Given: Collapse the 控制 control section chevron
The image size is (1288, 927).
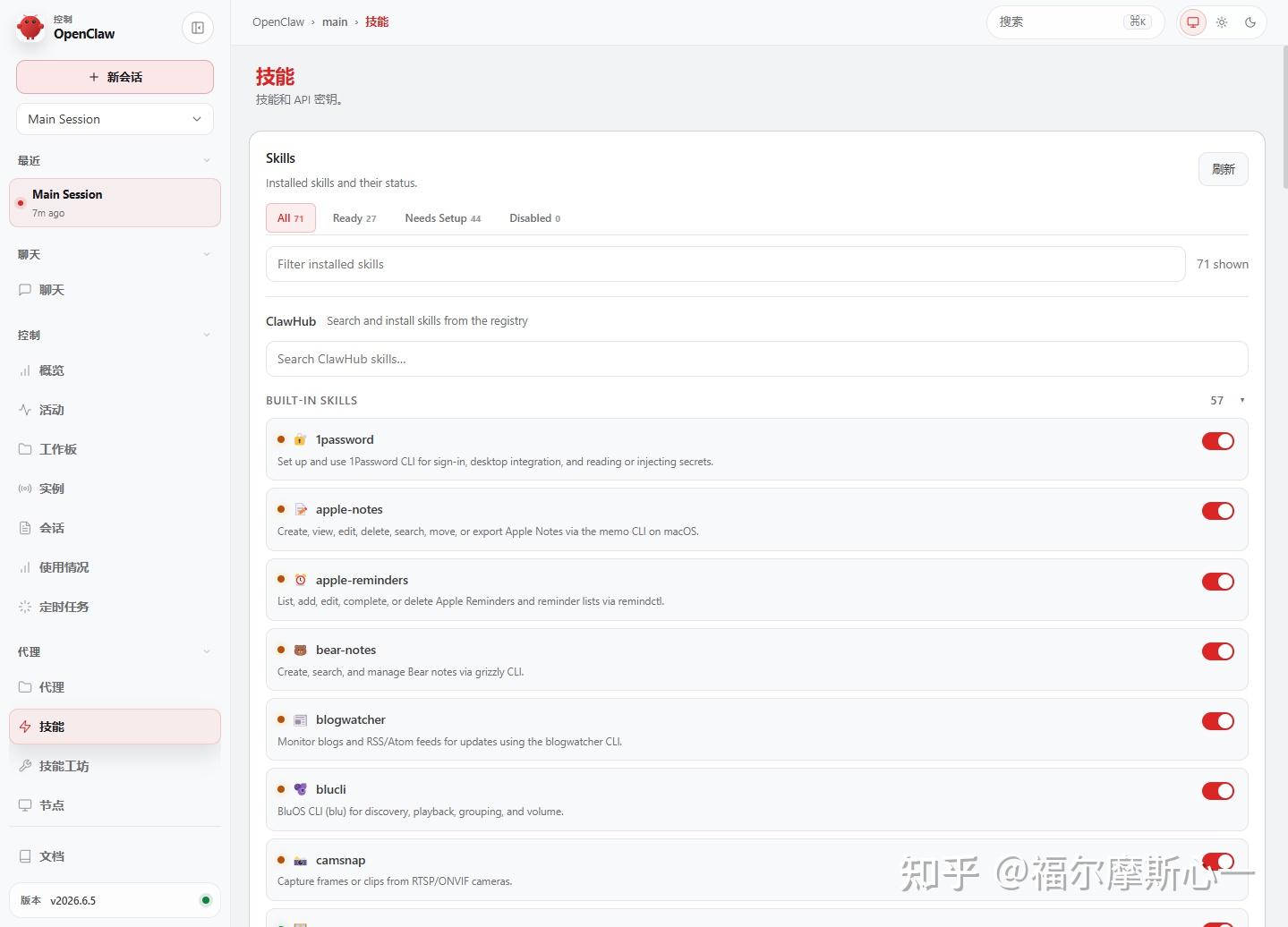Looking at the screenshot, I should point(207,336).
